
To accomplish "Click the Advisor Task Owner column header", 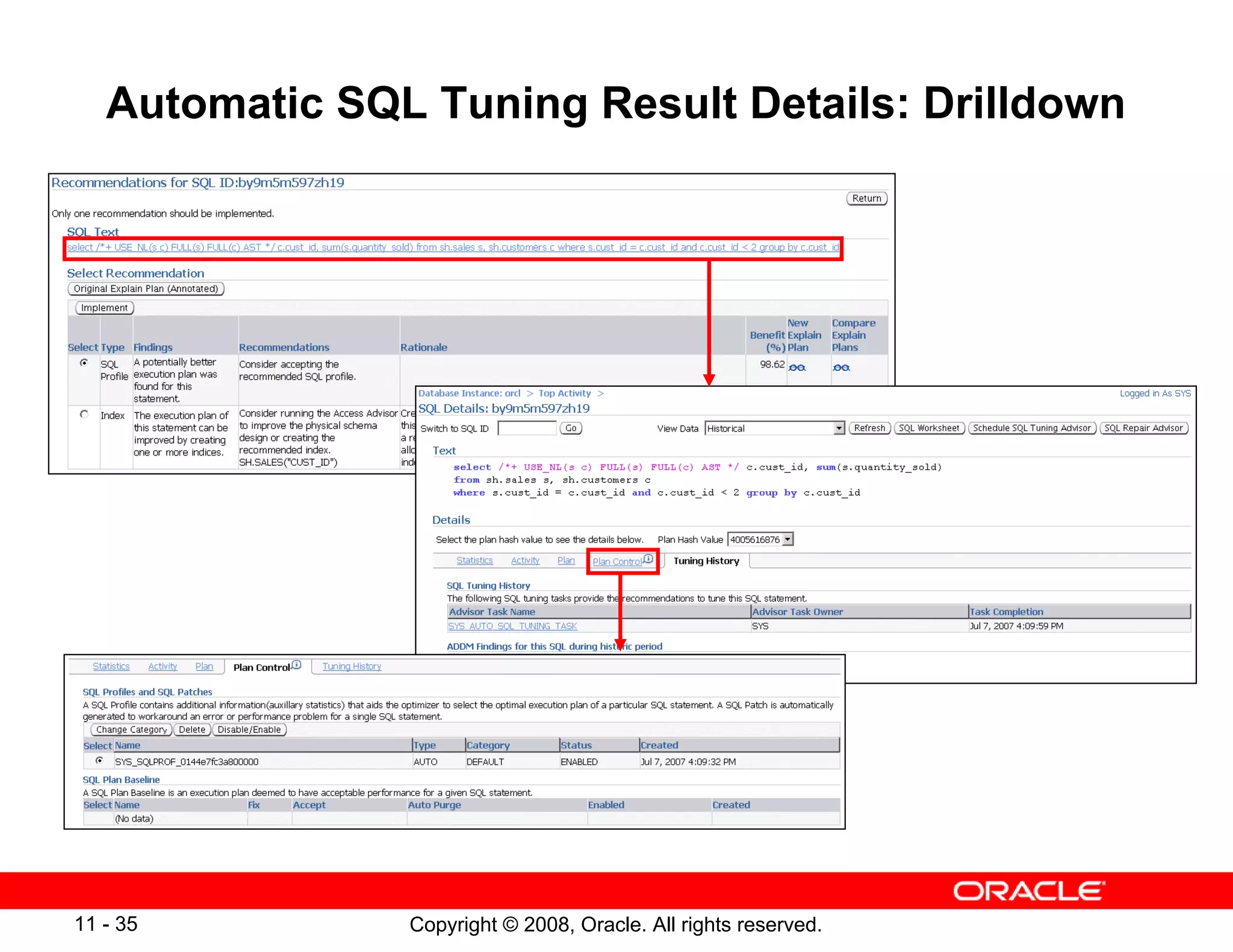I will click(x=798, y=612).
